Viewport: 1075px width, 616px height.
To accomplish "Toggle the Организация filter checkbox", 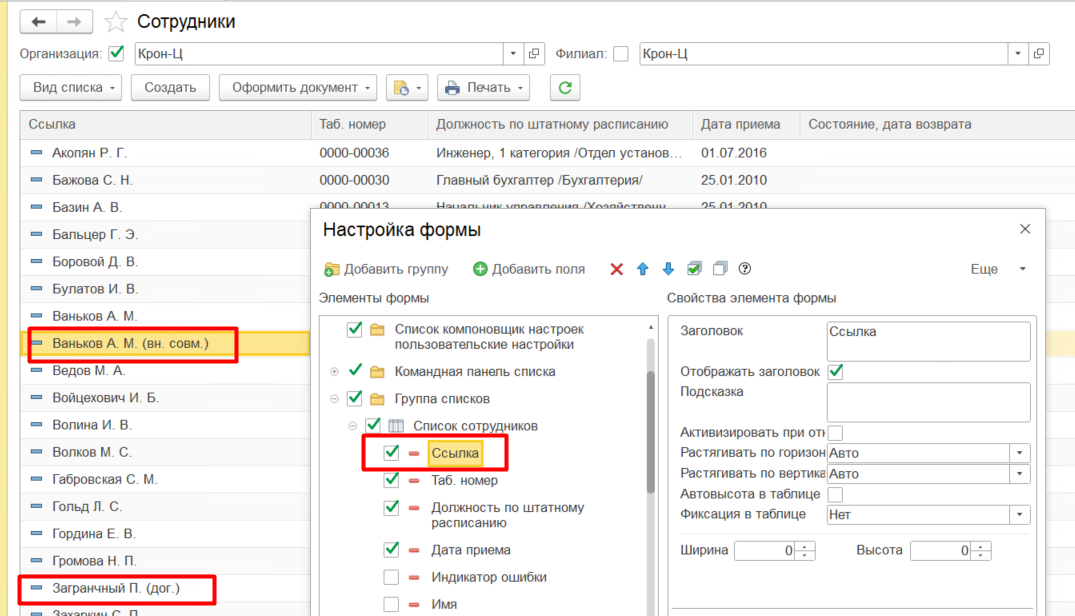I will pos(116,53).
